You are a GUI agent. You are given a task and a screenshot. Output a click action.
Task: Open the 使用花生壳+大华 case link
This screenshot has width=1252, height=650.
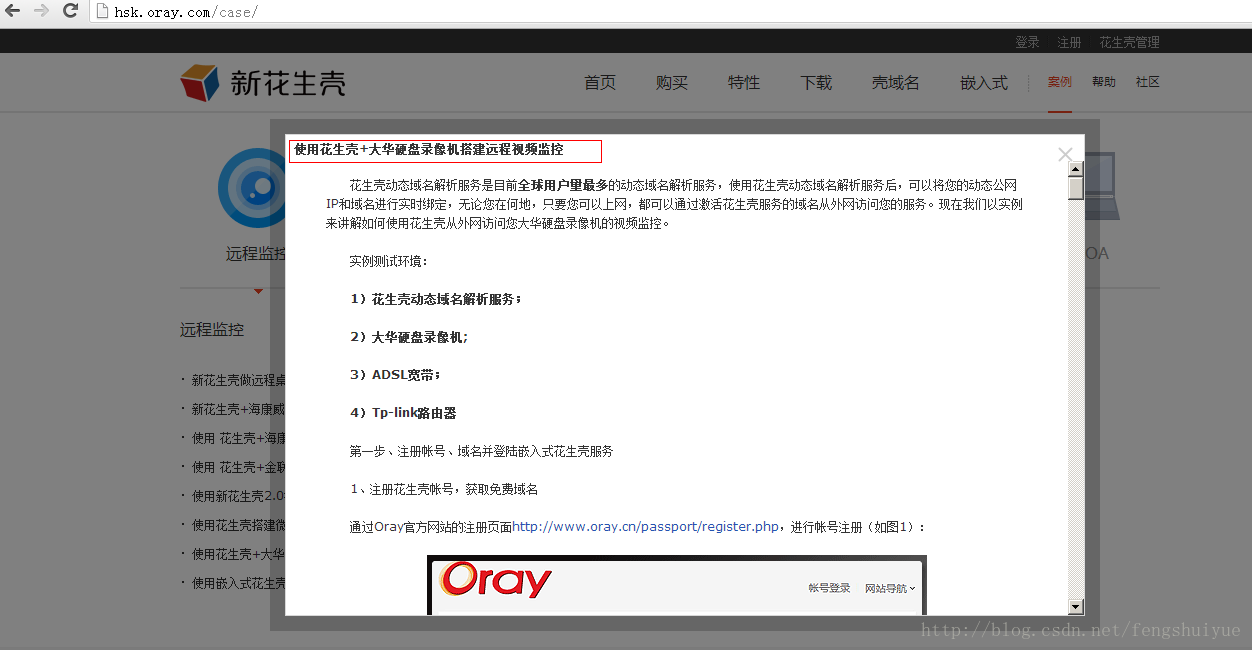click(239, 554)
